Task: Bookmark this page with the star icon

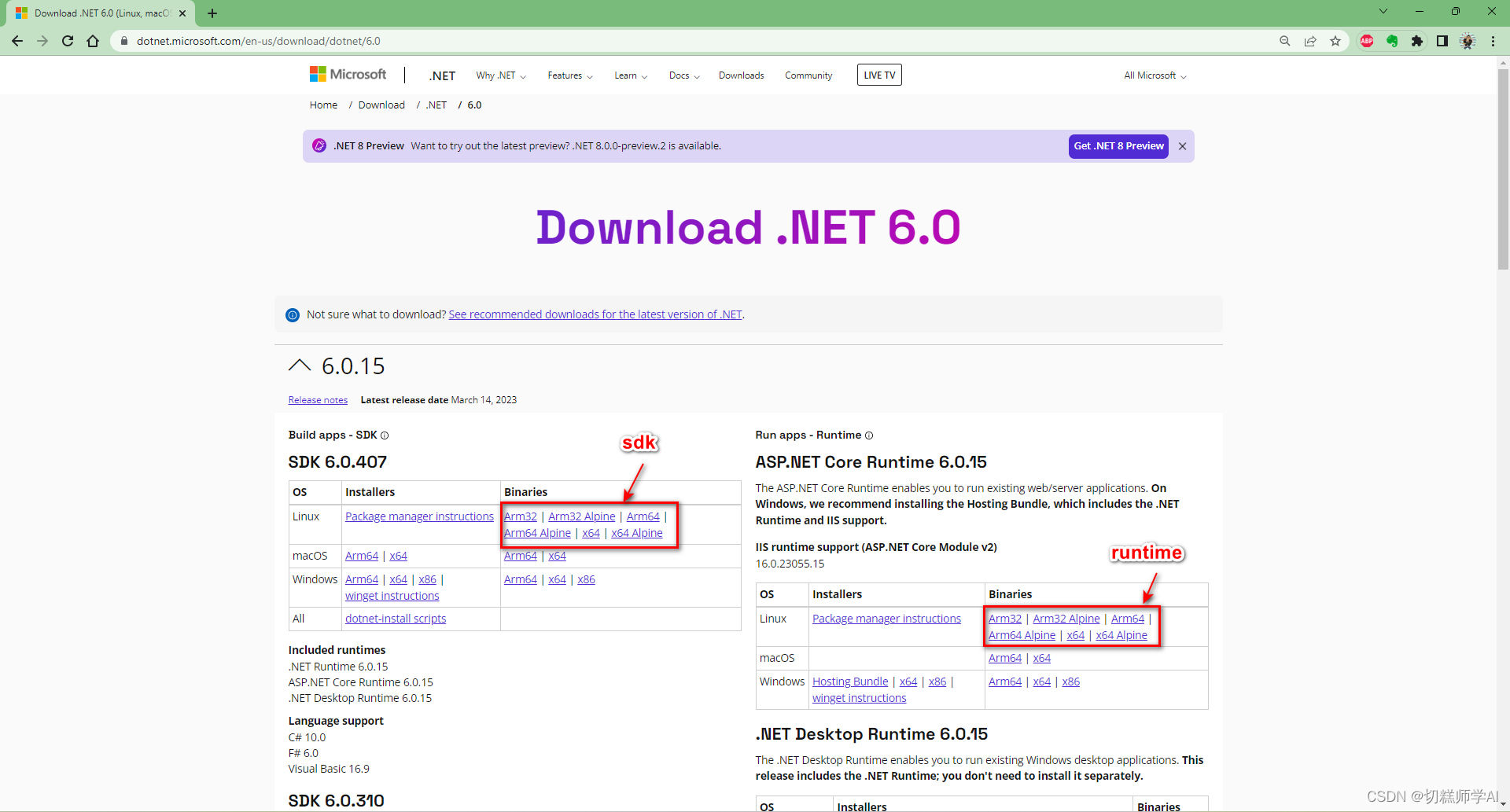Action: click(x=1335, y=41)
